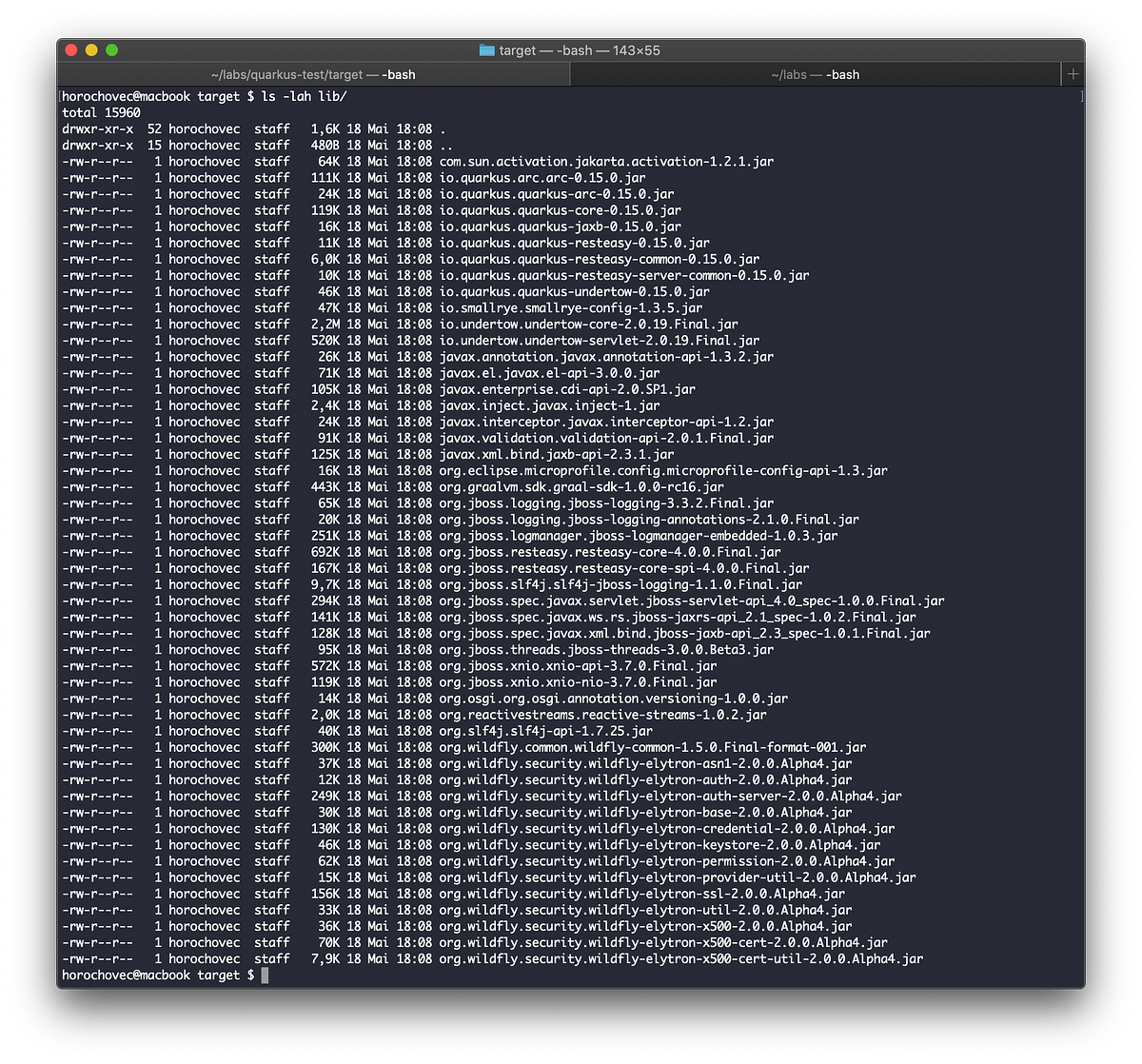Select wildfly-elytron-base-2.0.0.Alpha4.jar filename
The height and width of the screenshot is (1064, 1142).
[x=720, y=813]
